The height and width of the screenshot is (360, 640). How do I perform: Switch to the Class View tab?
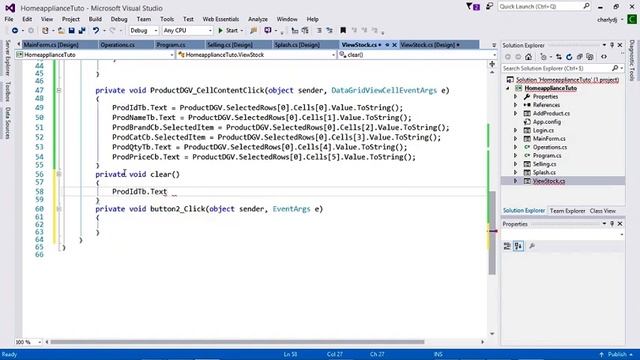[x=602, y=211]
